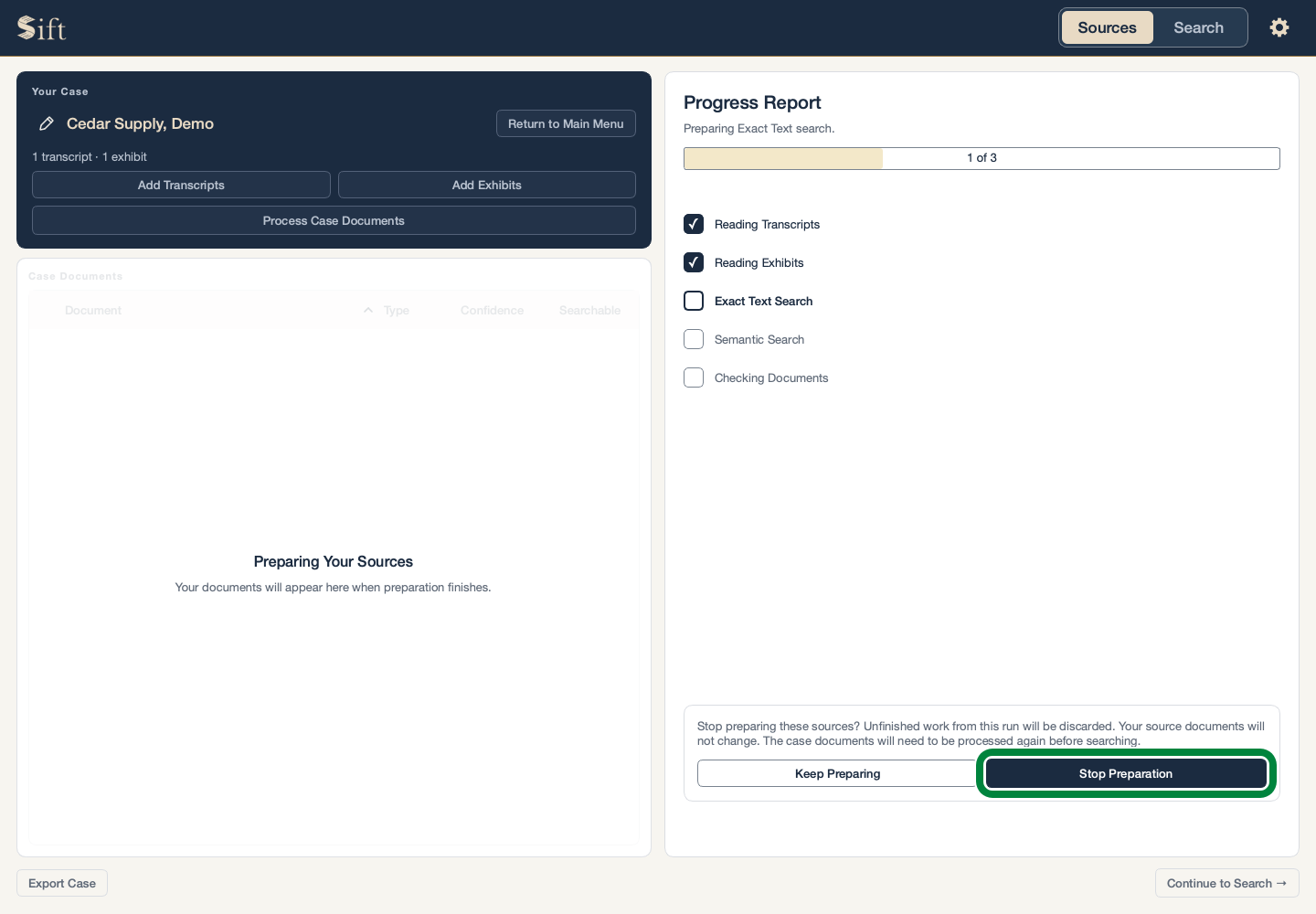Click the Preparing Your Sources heading
Image resolution: width=1316 pixels, height=914 pixels.
(x=334, y=561)
